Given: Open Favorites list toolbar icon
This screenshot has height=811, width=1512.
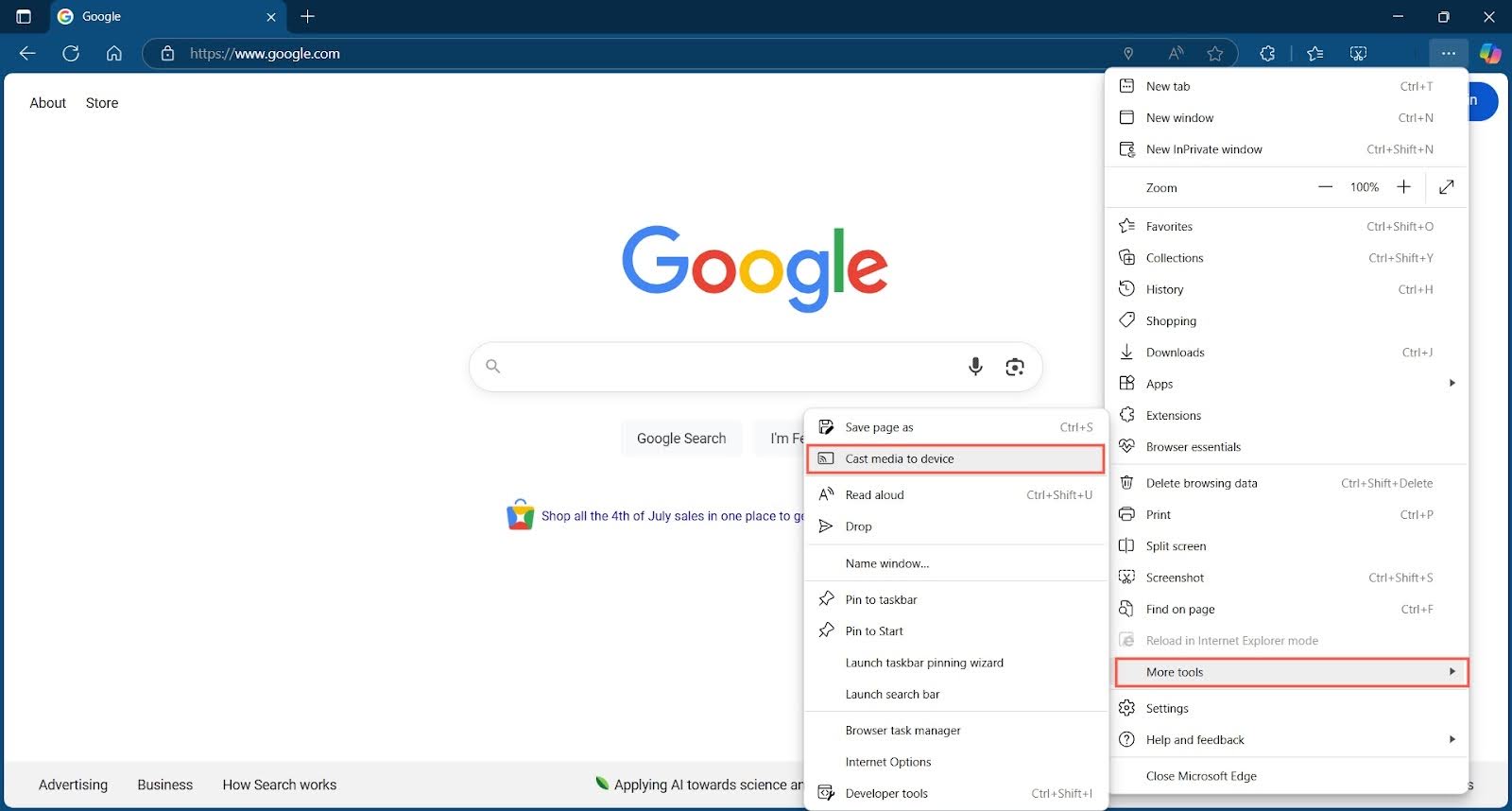Looking at the screenshot, I should coord(1315,54).
